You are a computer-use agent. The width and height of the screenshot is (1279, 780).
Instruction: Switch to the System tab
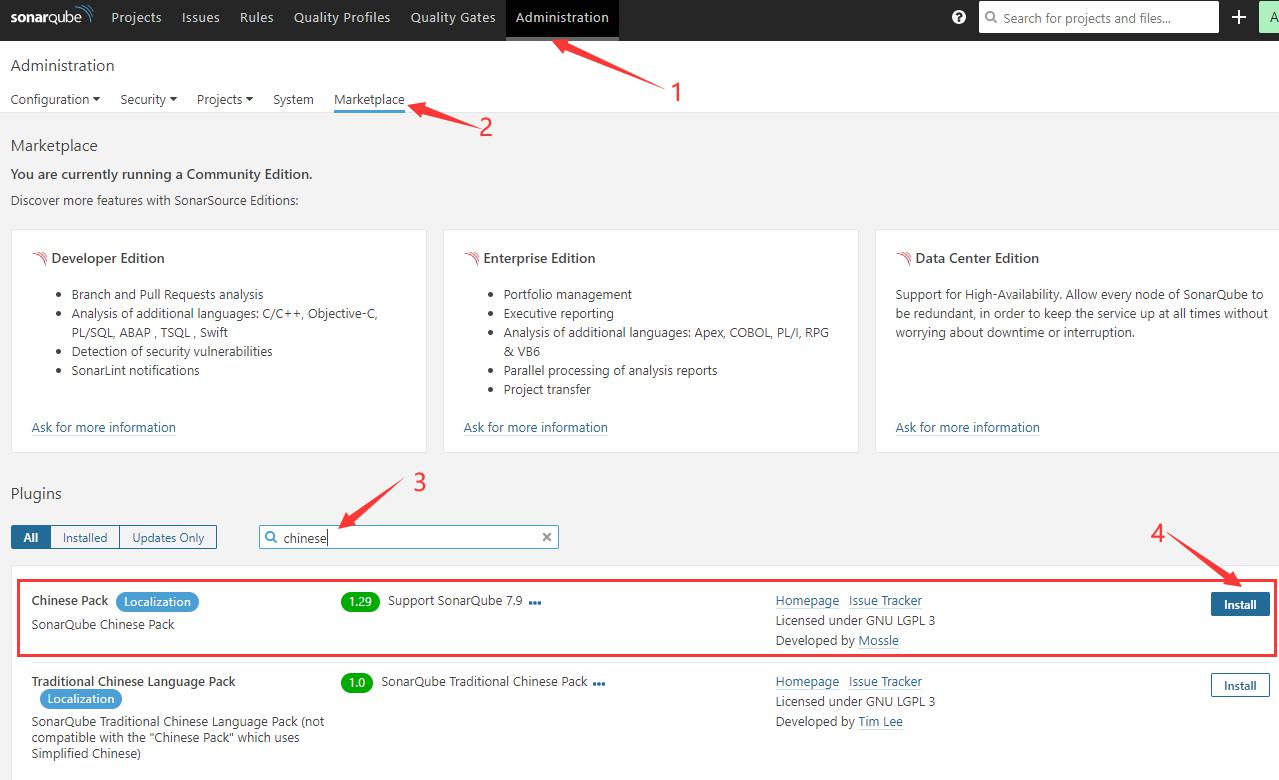(x=293, y=99)
